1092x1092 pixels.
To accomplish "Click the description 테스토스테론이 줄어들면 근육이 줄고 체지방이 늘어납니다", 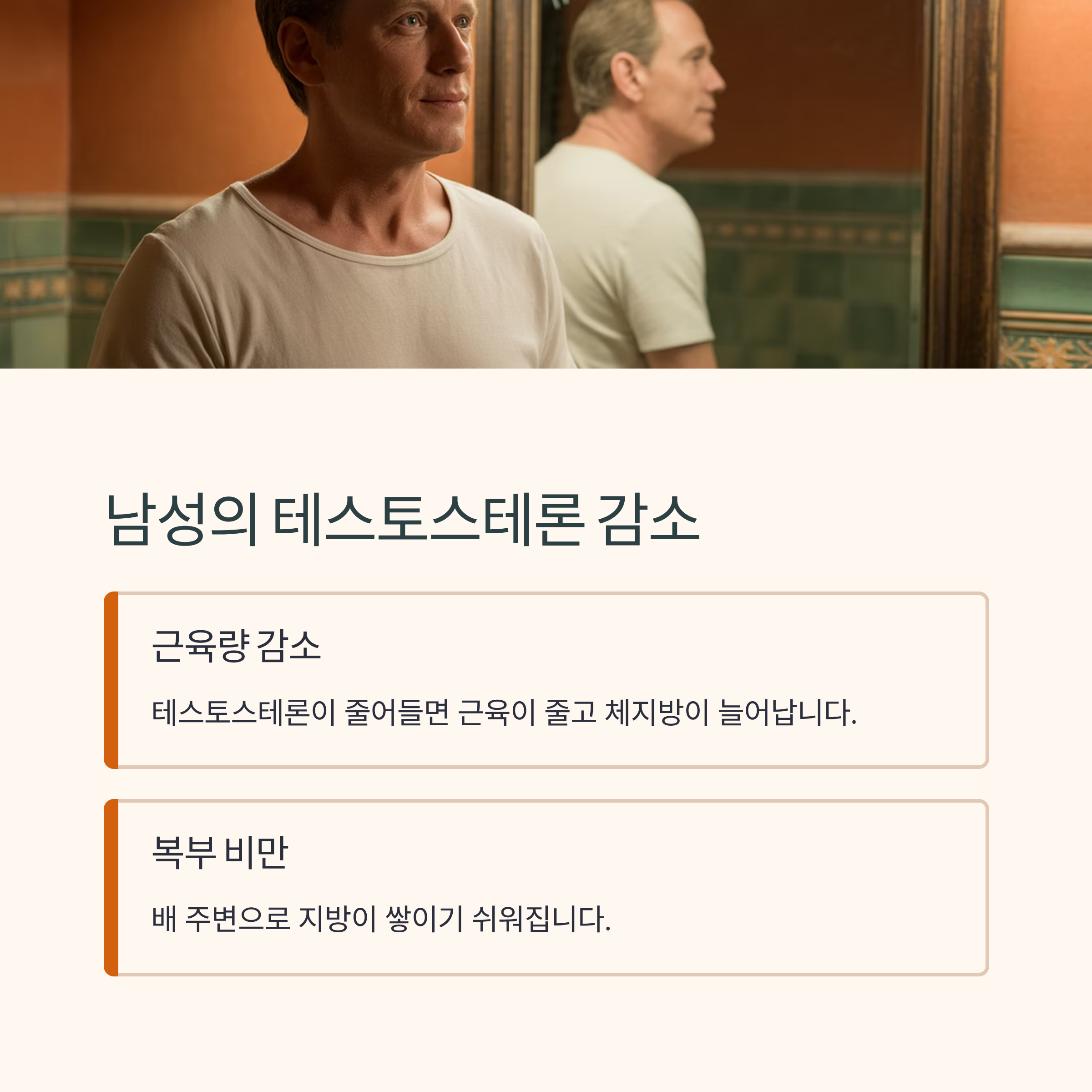I will pyautogui.click(x=504, y=712).
